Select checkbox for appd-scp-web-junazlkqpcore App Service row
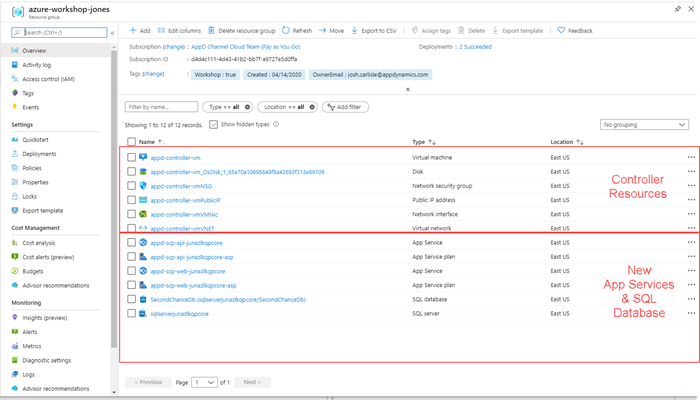700x400 pixels. (x=131, y=271)
